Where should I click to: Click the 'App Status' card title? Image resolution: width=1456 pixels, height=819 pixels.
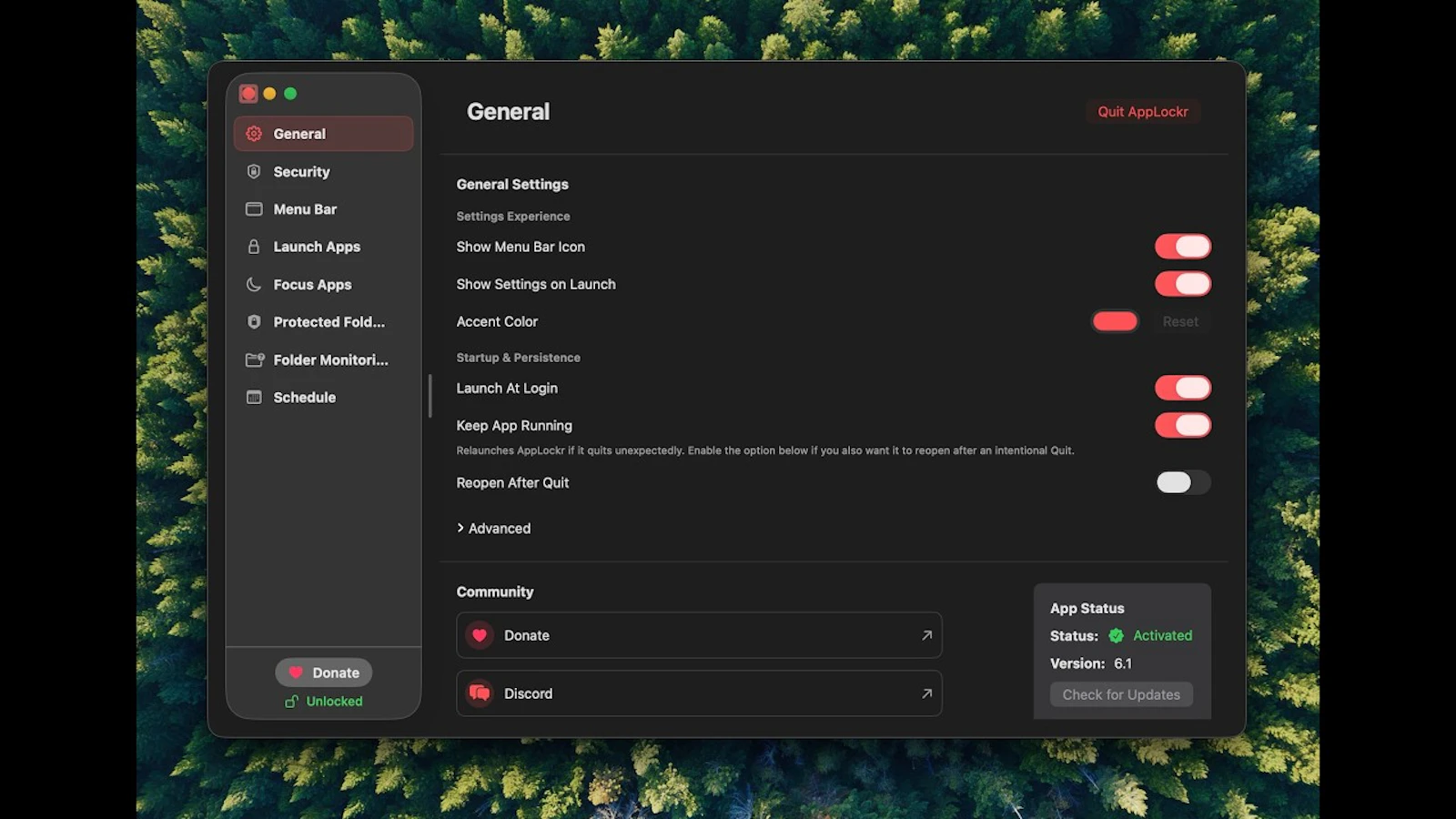click(x=1087, y=608)
